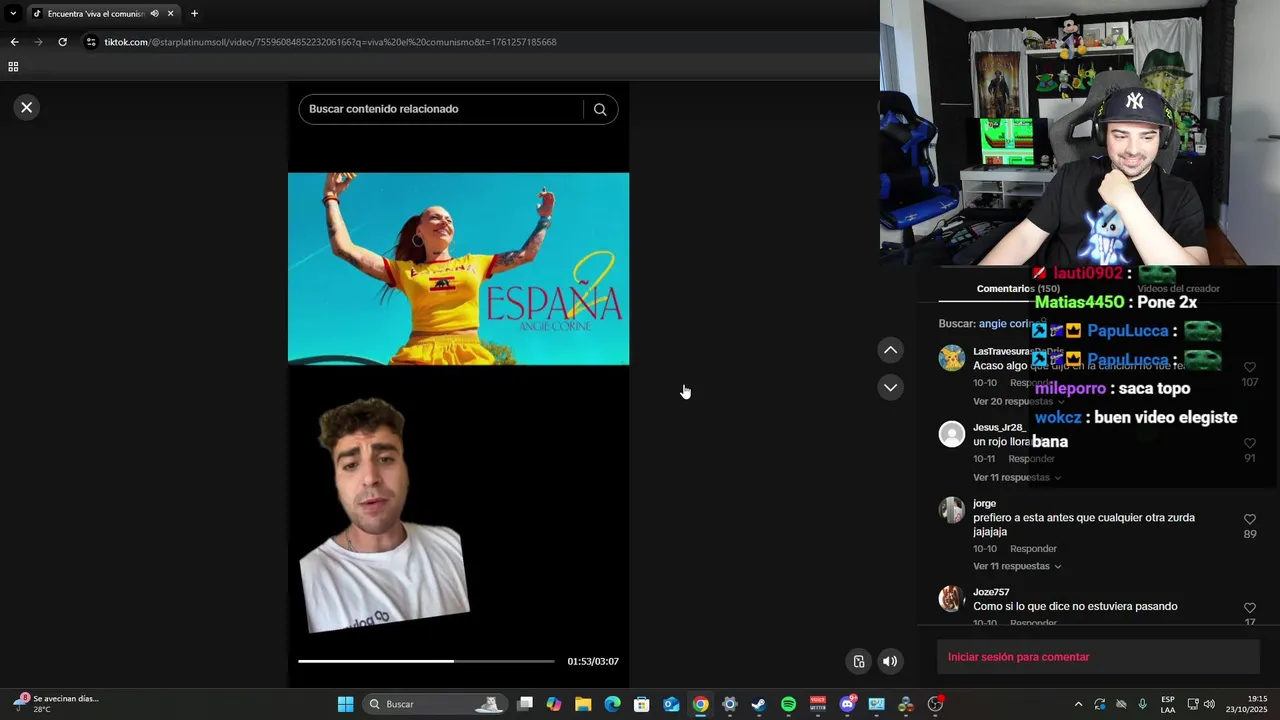1280x720 pixels.
Task: Switch to the Videos del creador tab
Action: point(1178,289)
